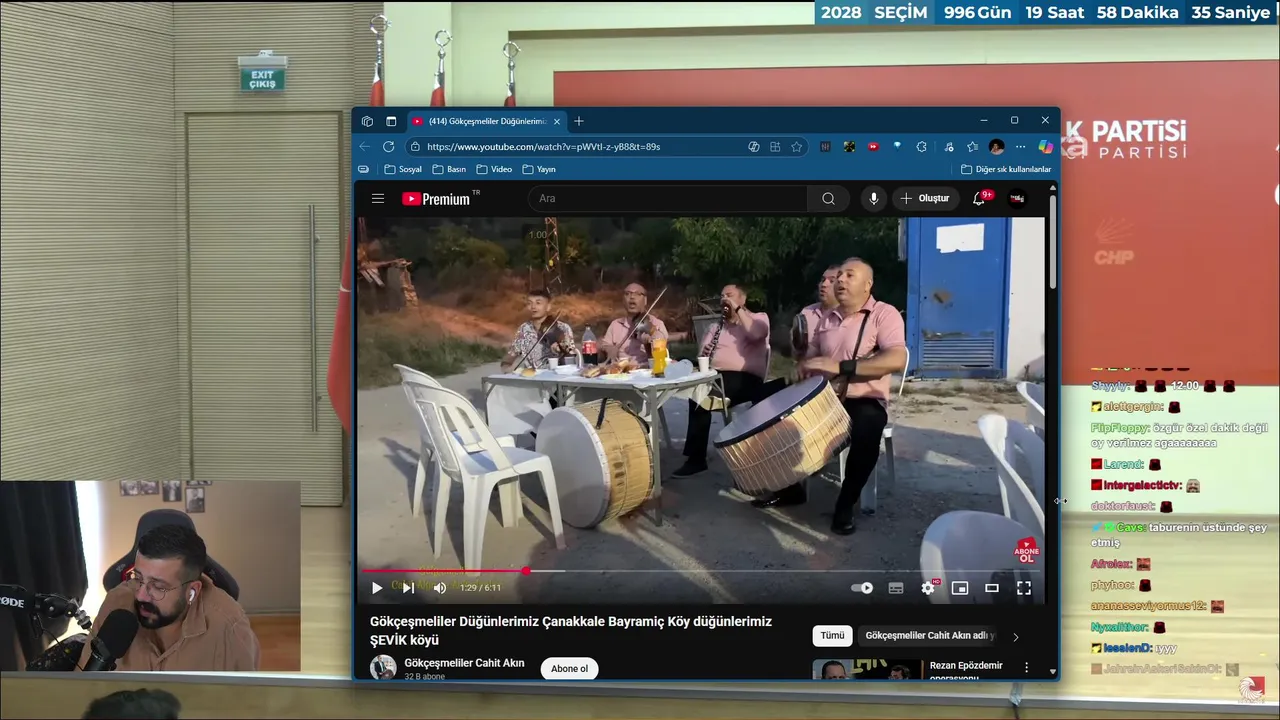This screenshot has height=720, width=1280.
Task: Open options for Rezan Epözdemir video
Action: coord(1026,666)
